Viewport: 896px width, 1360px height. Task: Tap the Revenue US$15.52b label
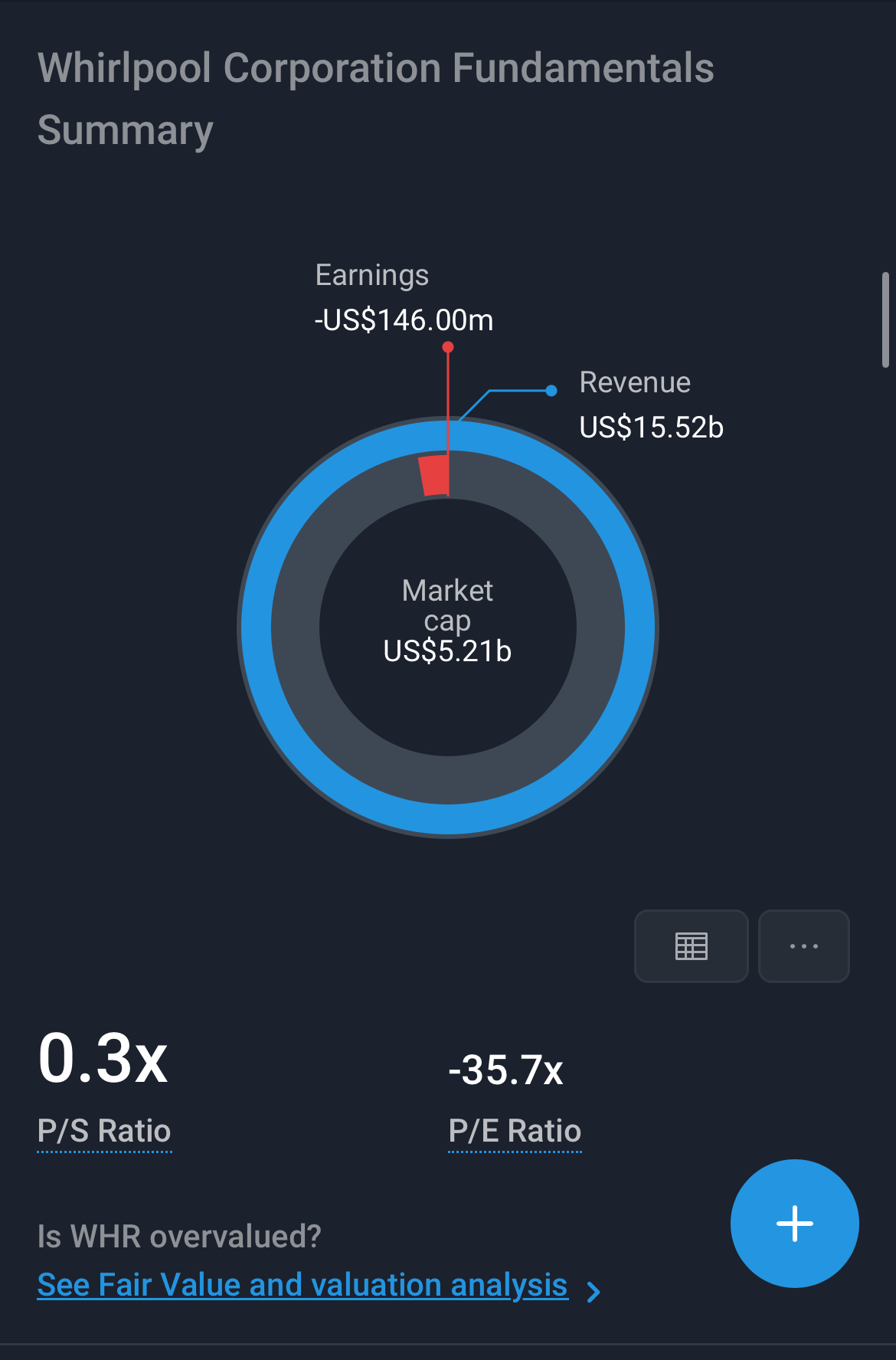point(651,405)
